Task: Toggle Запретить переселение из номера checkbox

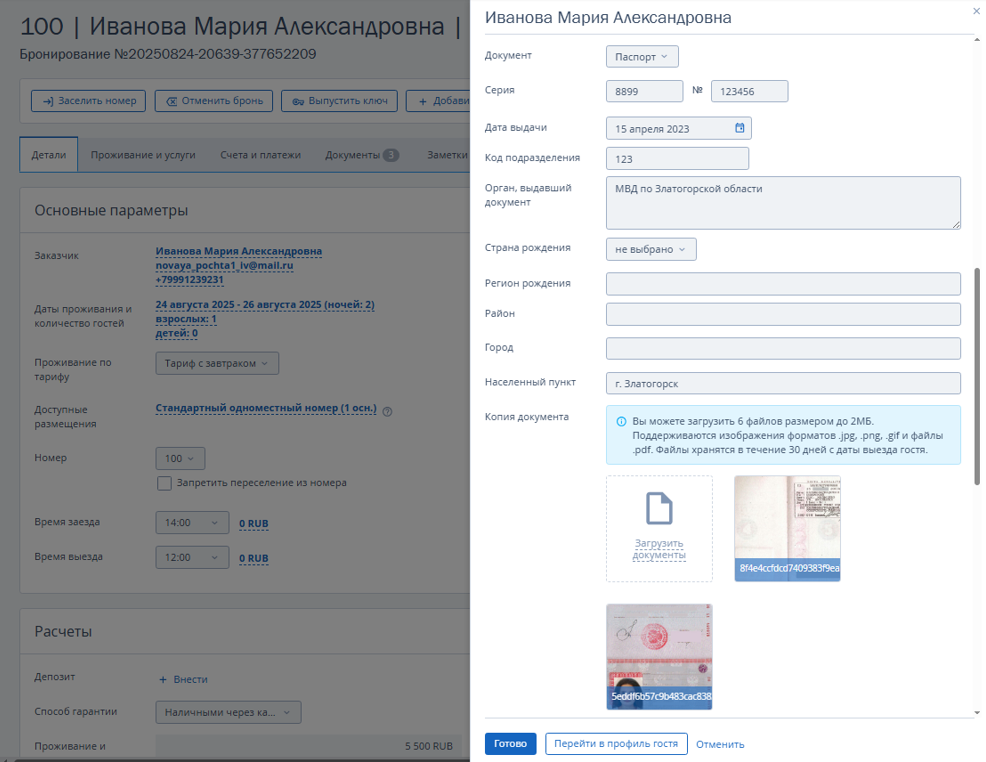Action: click(x=164, y=483)
